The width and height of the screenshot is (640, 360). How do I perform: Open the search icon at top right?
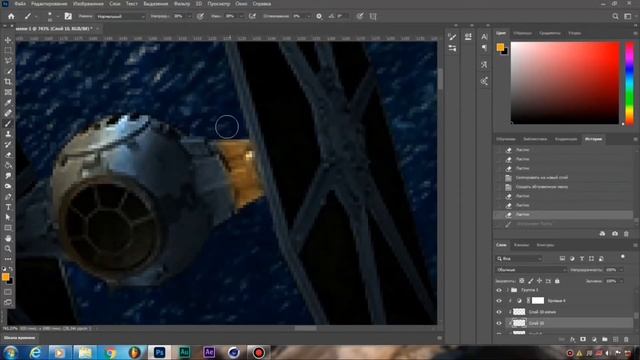point(615,16)
